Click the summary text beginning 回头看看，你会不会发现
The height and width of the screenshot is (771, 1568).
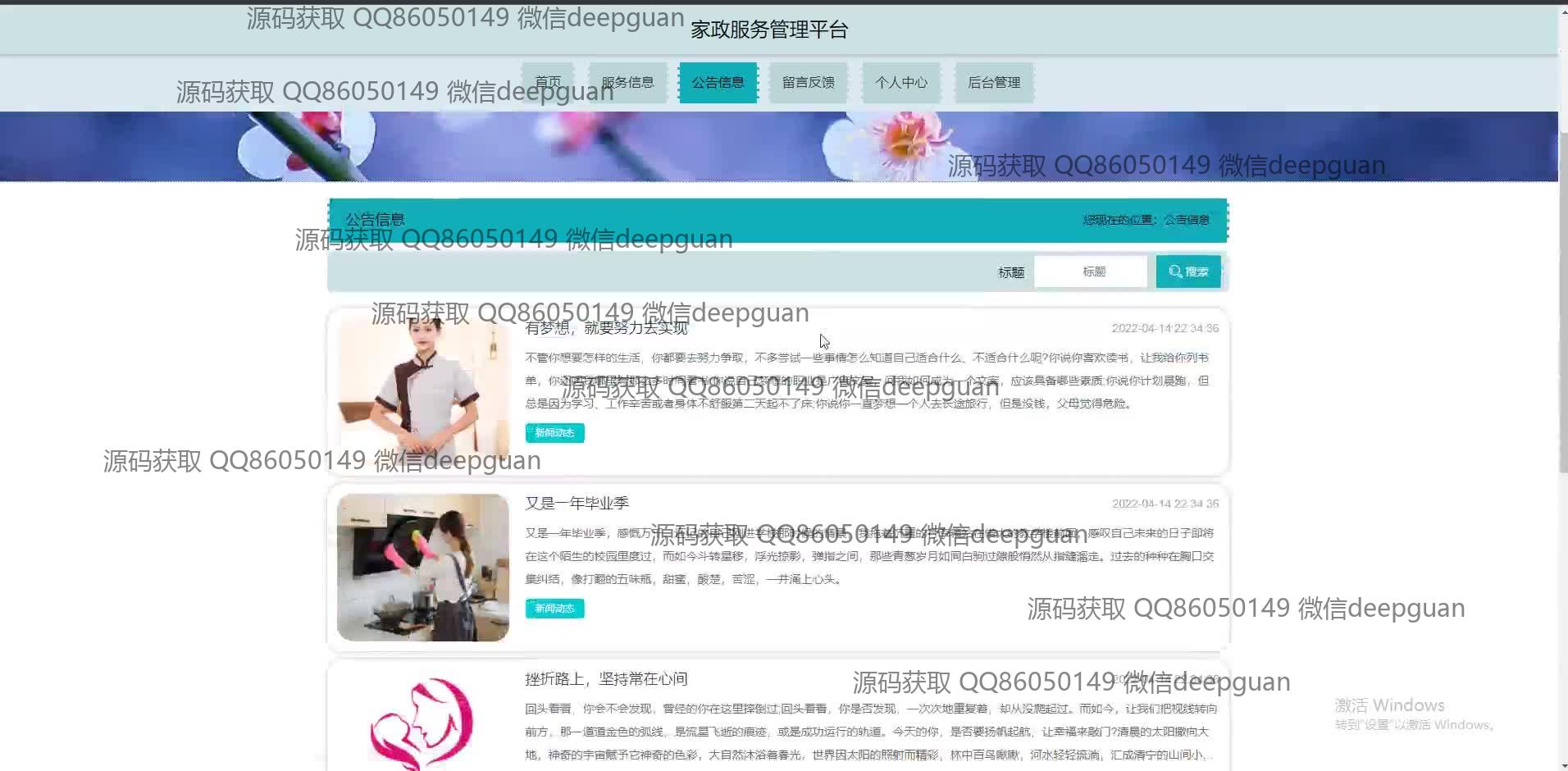tap(871, 732)
